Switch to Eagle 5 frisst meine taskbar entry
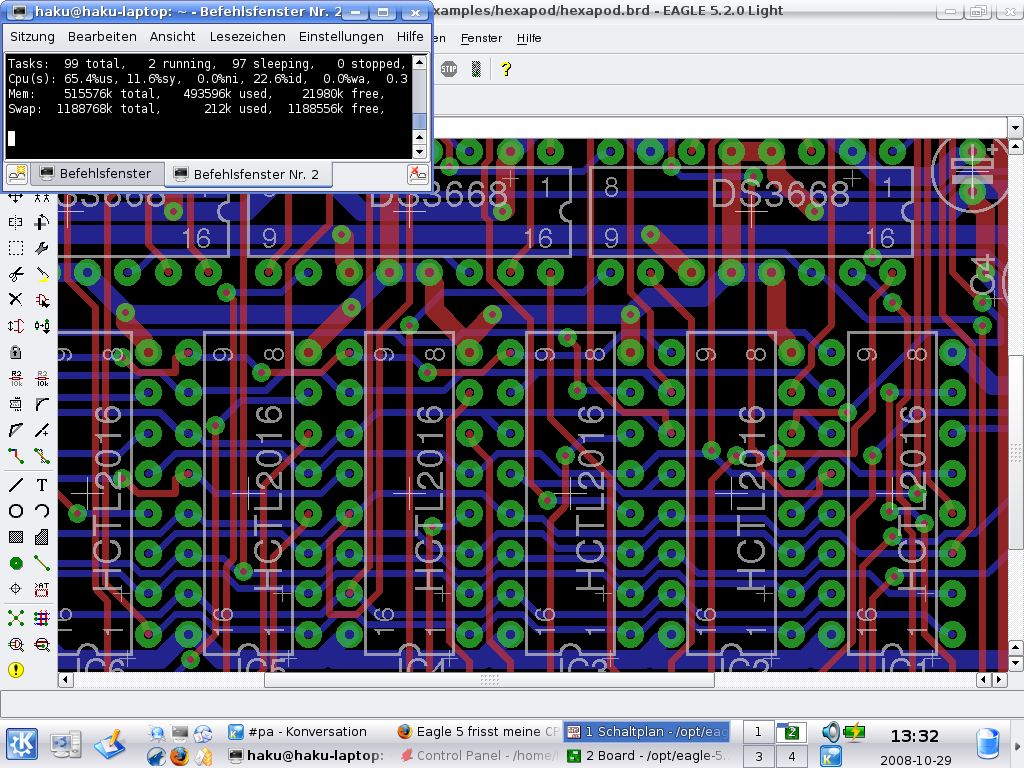Screen dimensions: 1024x768 tap(477, 732)
